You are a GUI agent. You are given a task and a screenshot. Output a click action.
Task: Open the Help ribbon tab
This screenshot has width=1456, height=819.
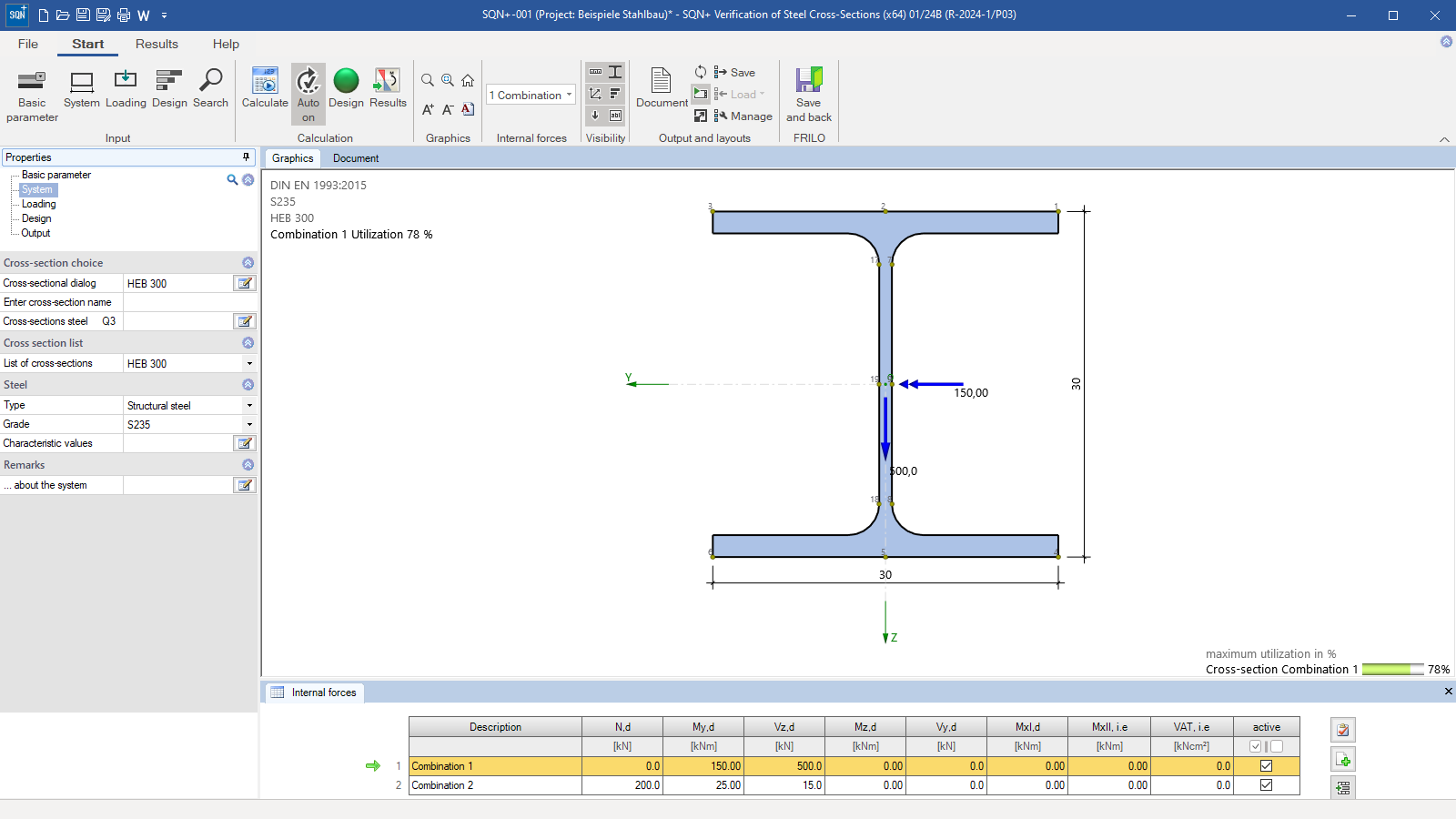click(x=226, y=44)
